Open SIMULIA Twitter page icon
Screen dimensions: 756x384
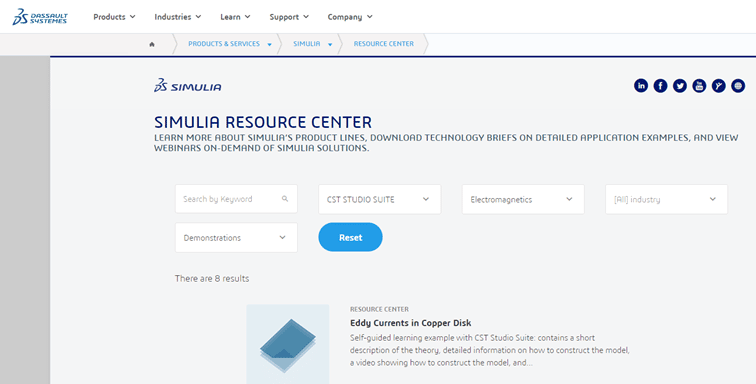click(680, 86)
